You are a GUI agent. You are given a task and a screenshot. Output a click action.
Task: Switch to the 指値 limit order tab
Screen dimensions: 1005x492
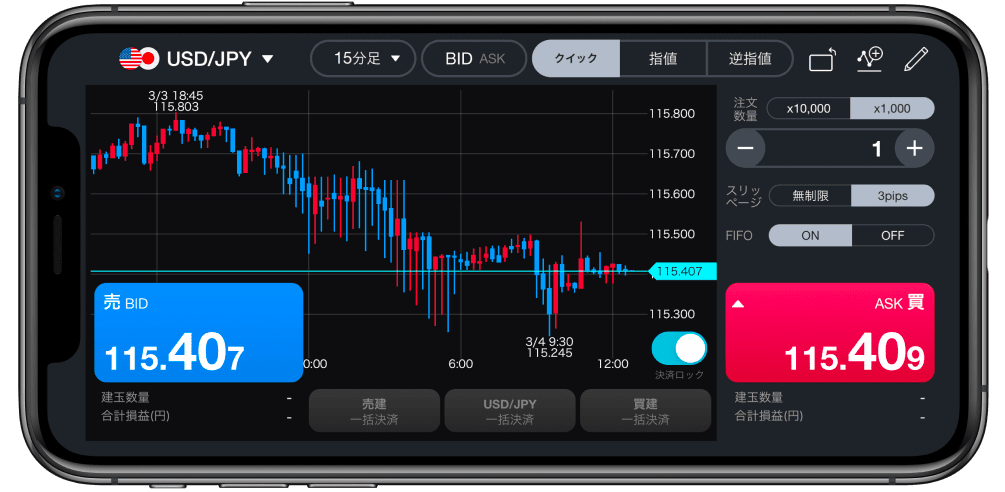pos(663,59)
